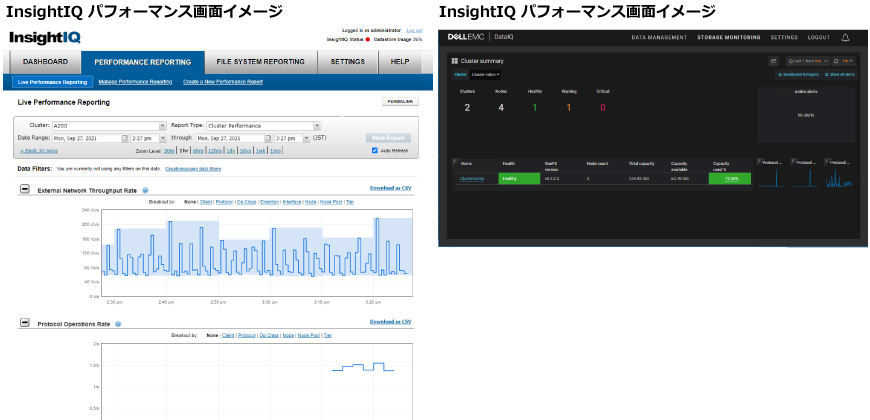The height and width of the screenshot is (420, 870).
Task: Open the refresh interval dropdown in DataIQ
Action: 847,61
